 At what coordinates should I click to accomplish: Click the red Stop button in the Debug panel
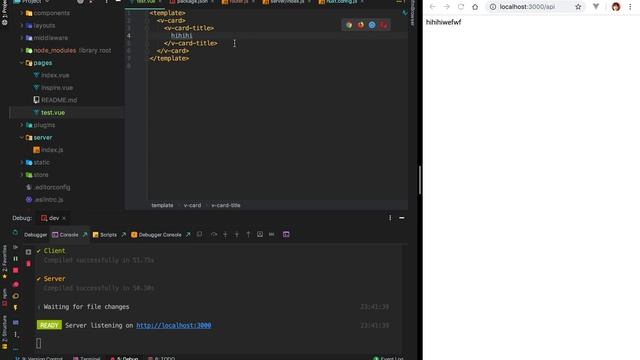pyautogui.click(x=16, y=270)
